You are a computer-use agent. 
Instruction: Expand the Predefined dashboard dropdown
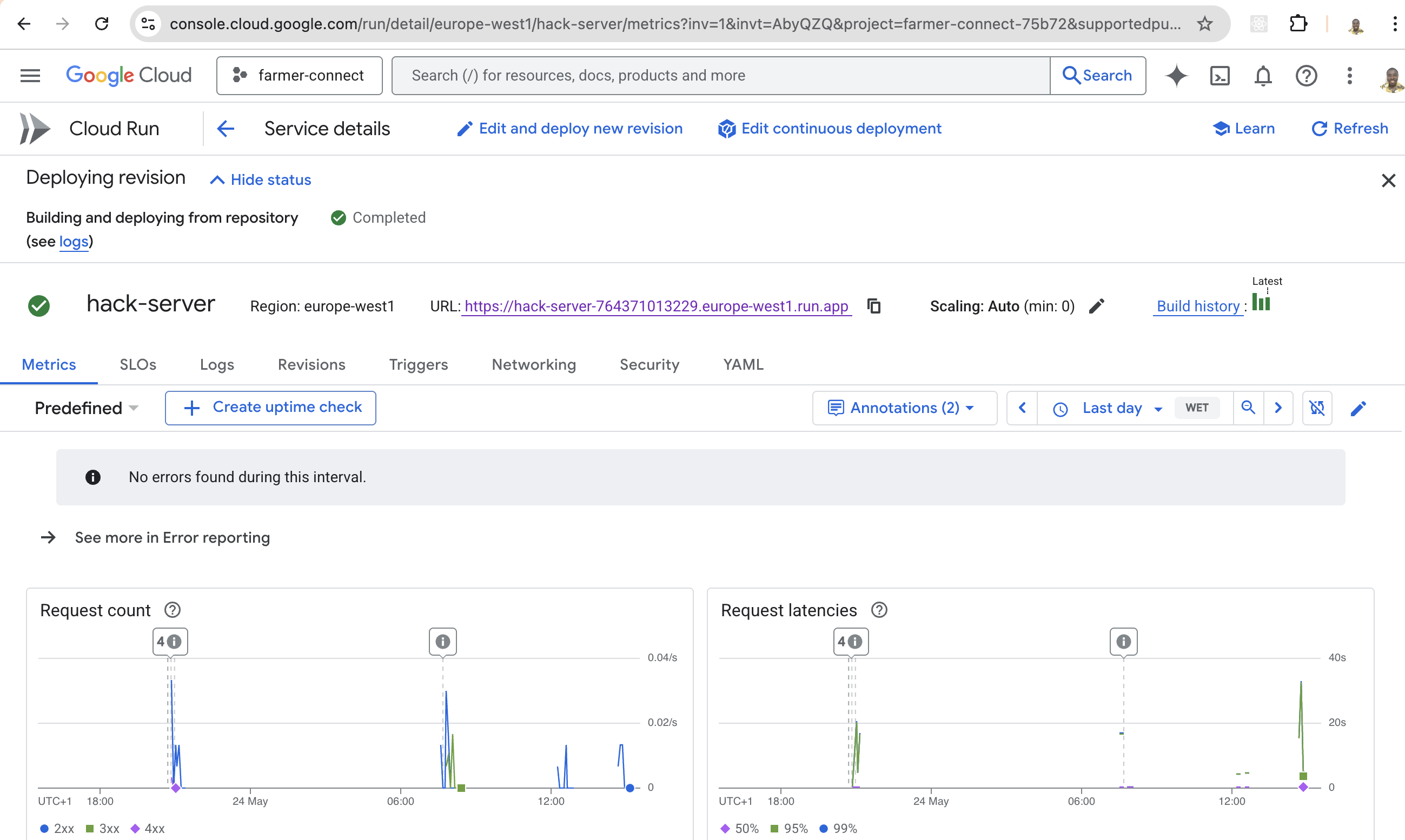[x=86, y=408]
